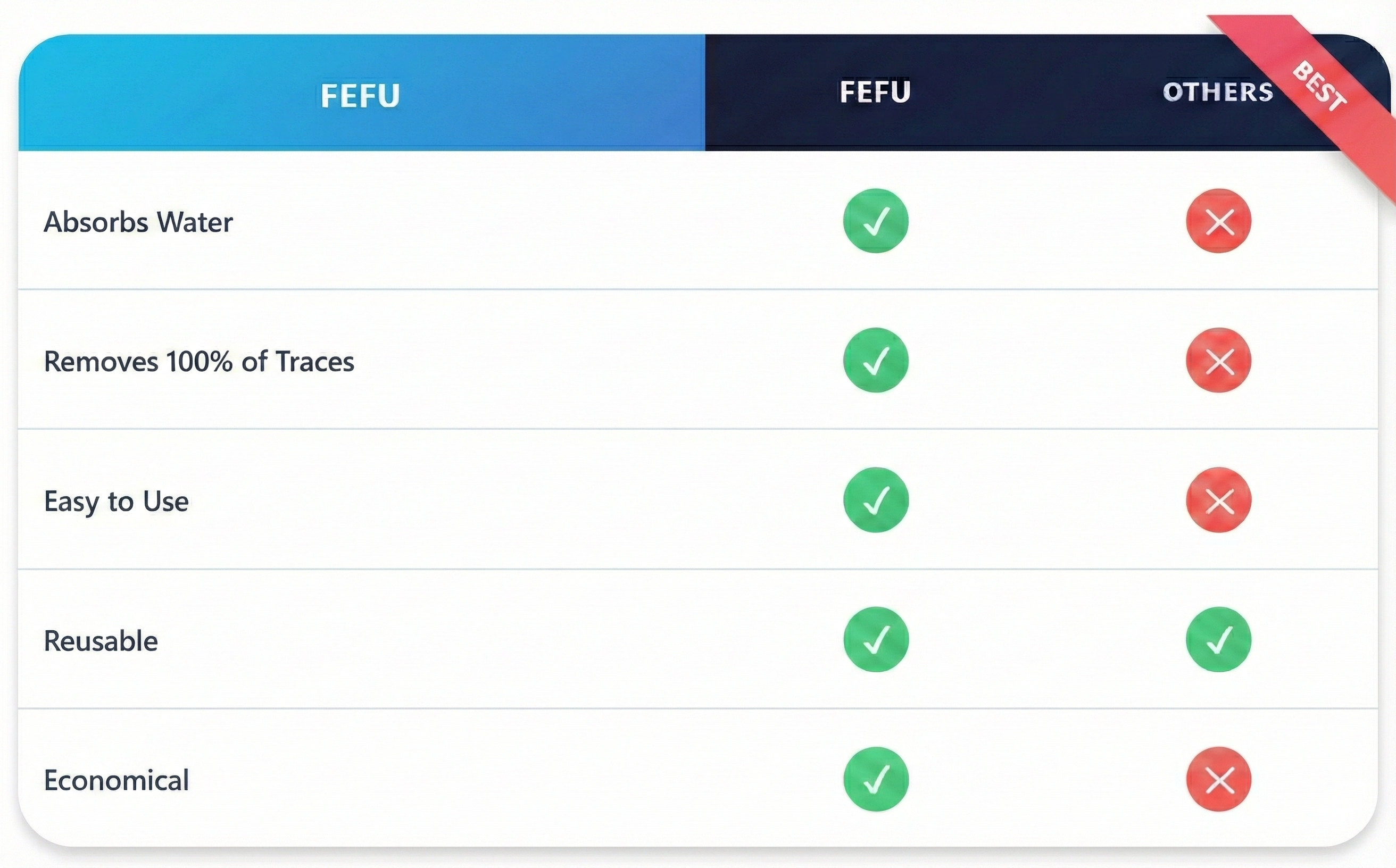Click Others red X in Easy to Use row
The image size is (1396, 868).
(1218, 500)
